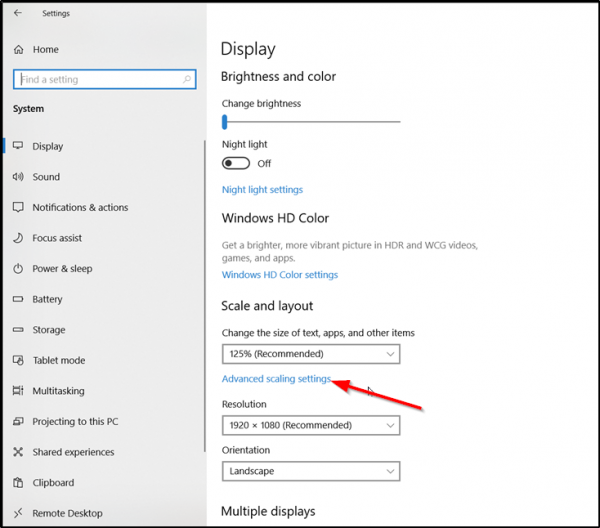
Task: Open the Landscape orientation dropdown
Action: point(311,471)
